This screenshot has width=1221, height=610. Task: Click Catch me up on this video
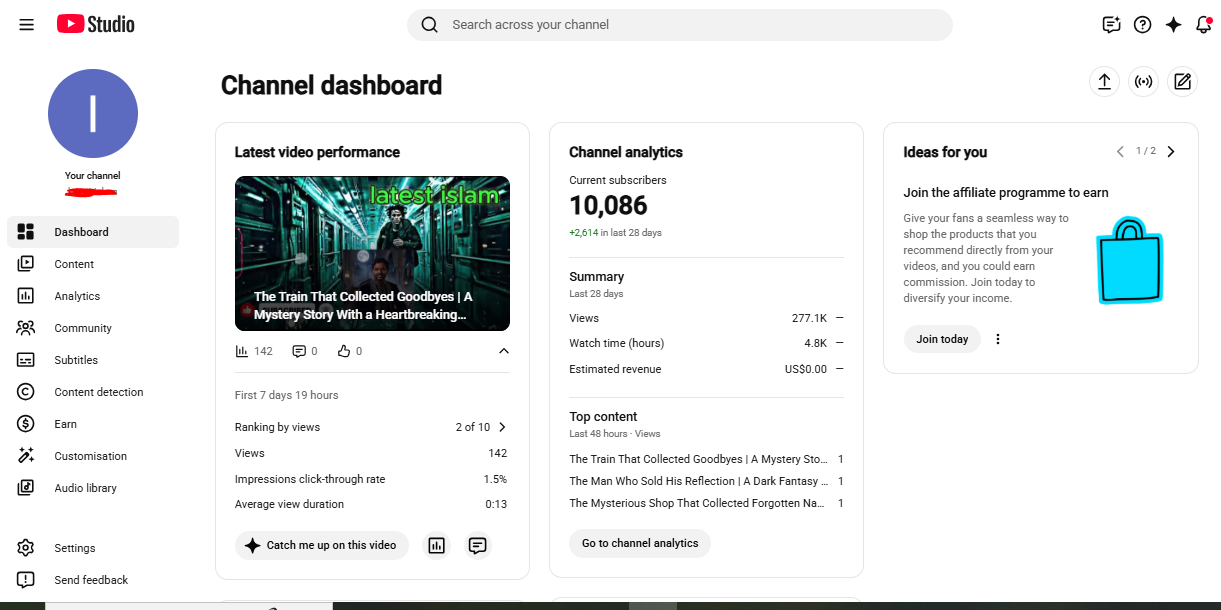(322, 545)
